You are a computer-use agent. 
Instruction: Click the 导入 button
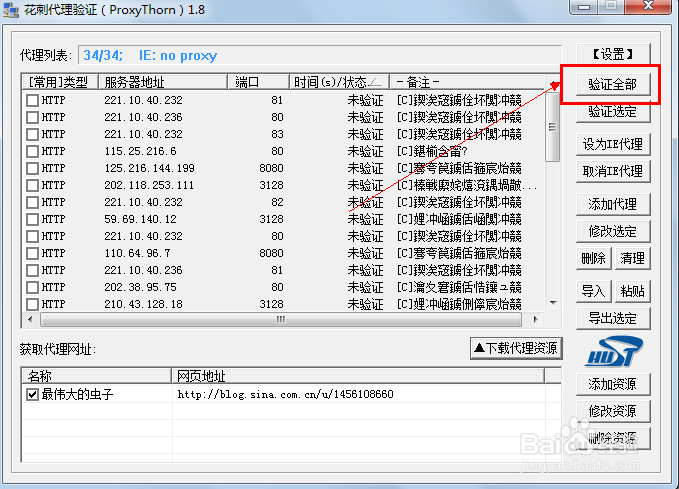(x=594, y=291)
